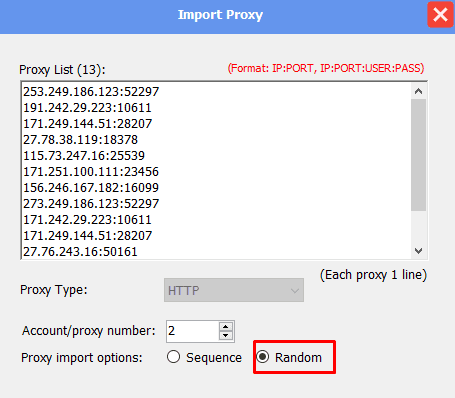
Task: Select the Random import option
Action: pos(289,357)
